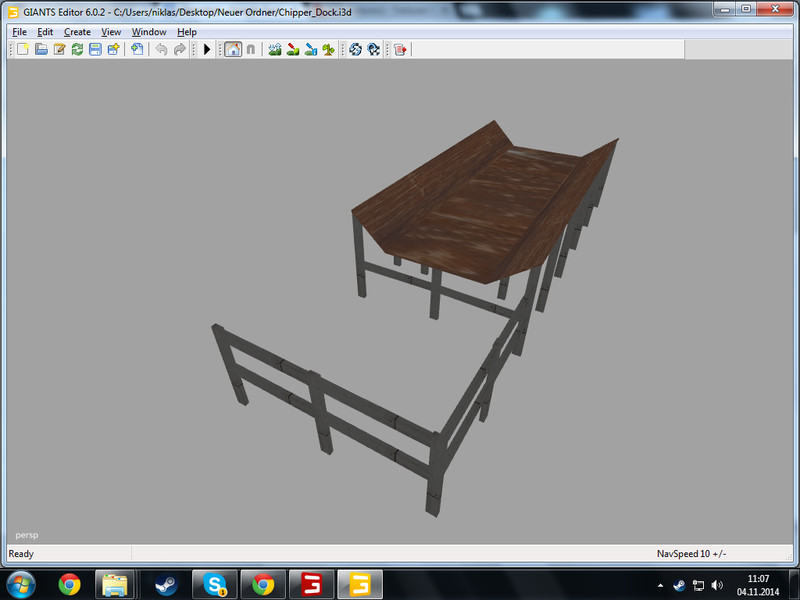Click the Save floppy disk icon
This screenshot has height=600, width=800.
pyautogui.click(x=95, y=49)
